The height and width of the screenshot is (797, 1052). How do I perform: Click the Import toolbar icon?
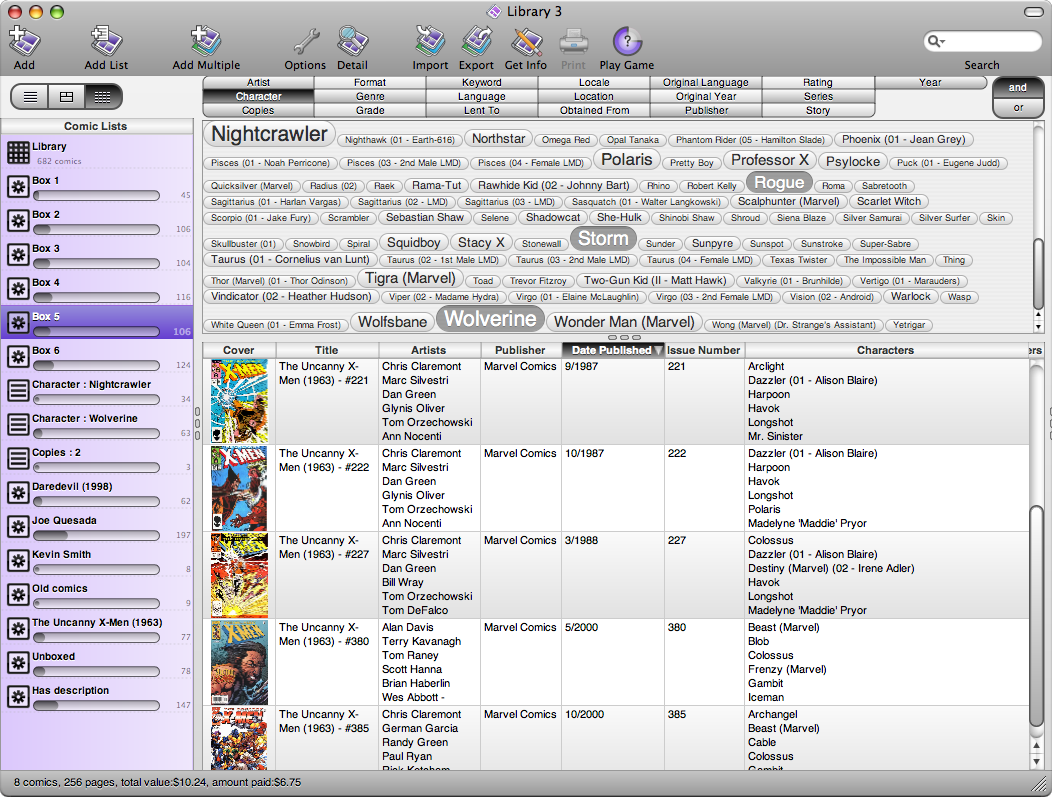(x=430, y=41)
